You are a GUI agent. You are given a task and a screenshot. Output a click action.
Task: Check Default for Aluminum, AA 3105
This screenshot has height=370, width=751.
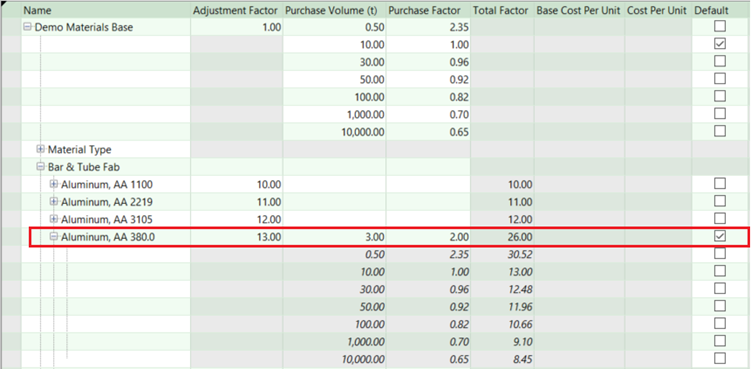tap(720, 218)
